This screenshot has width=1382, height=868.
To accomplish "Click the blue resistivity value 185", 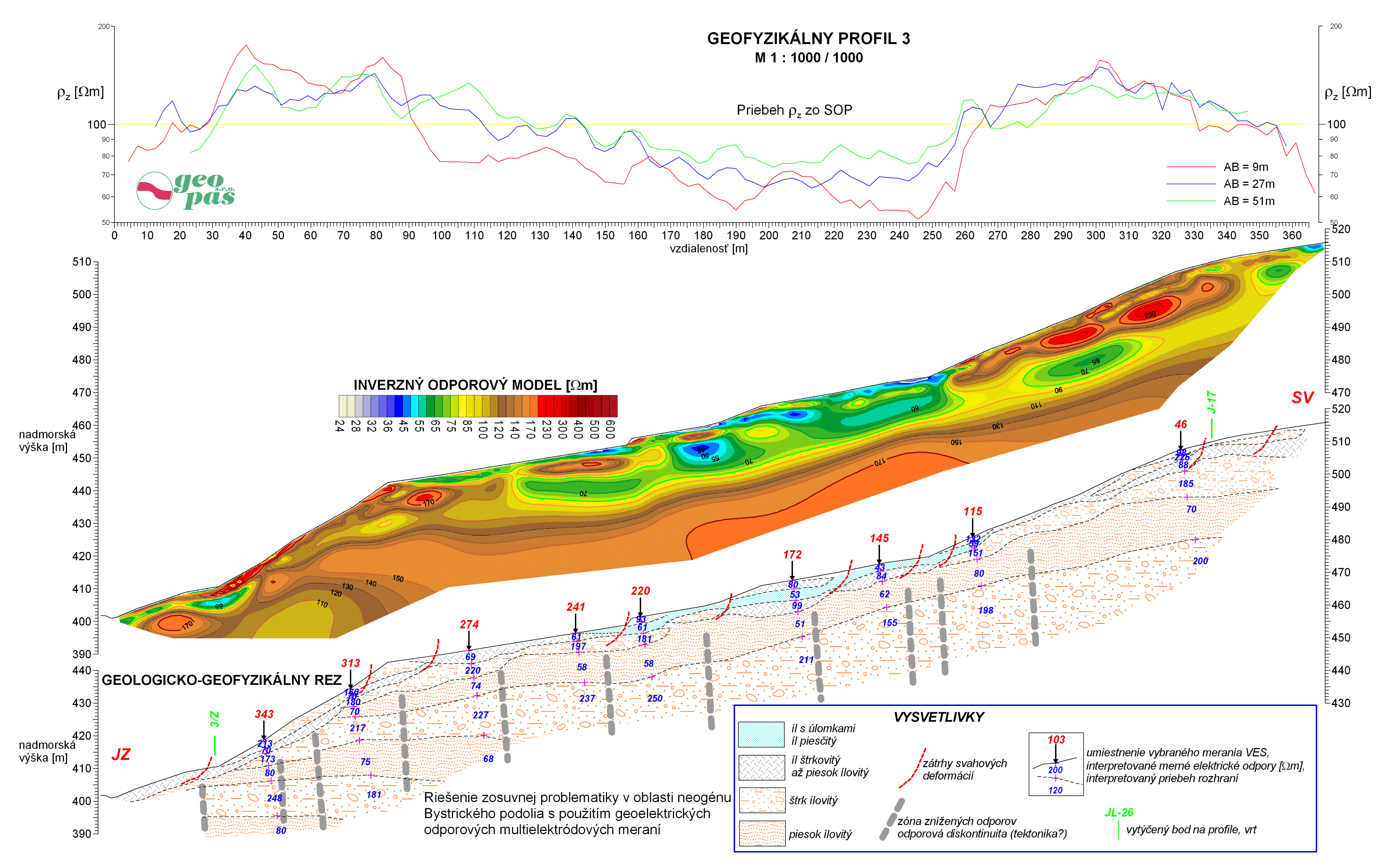I will click(x=1186, y=484).
